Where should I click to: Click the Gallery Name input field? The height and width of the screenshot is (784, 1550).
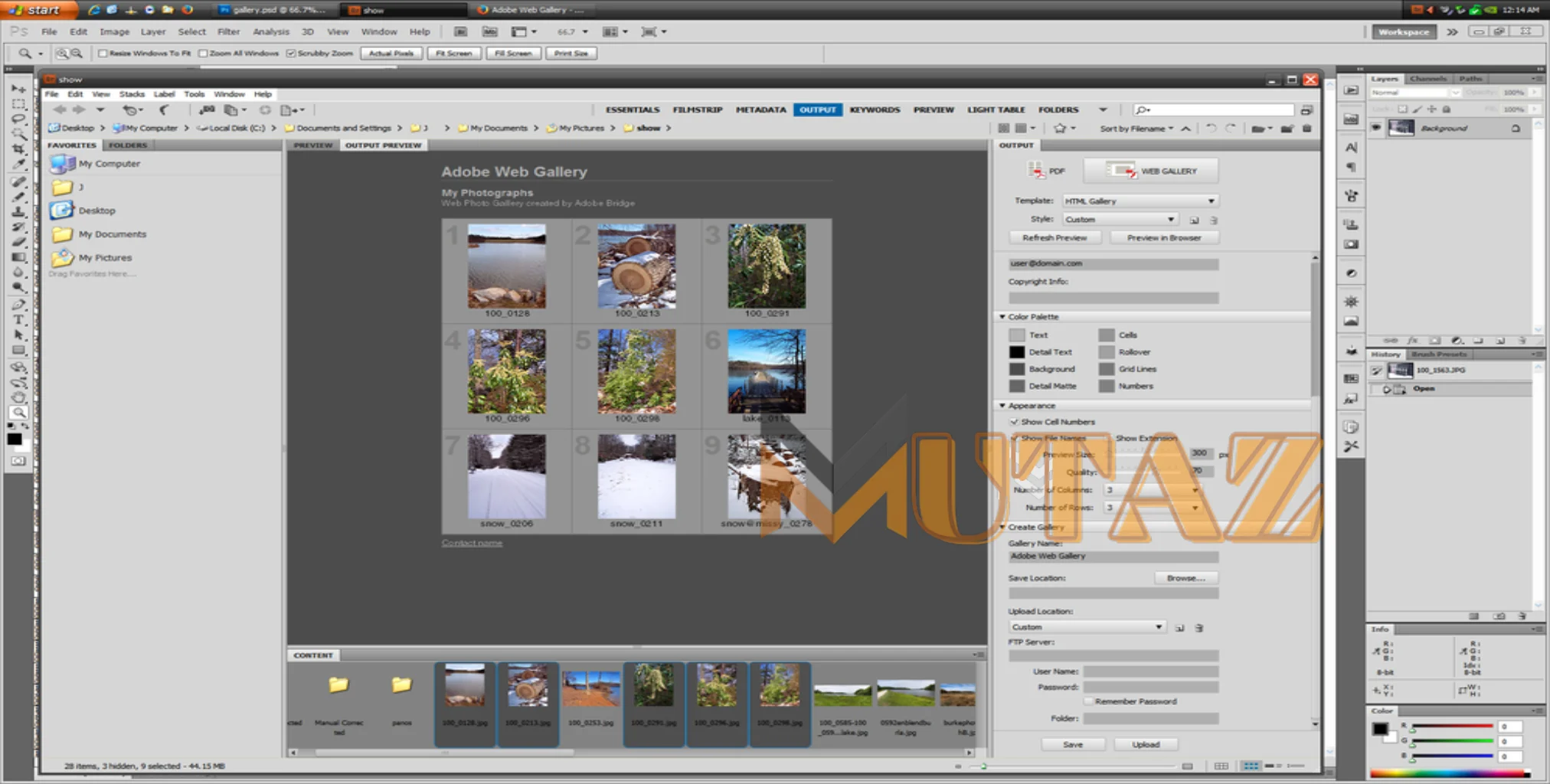pyautogui.click(x=1113, y=557)
